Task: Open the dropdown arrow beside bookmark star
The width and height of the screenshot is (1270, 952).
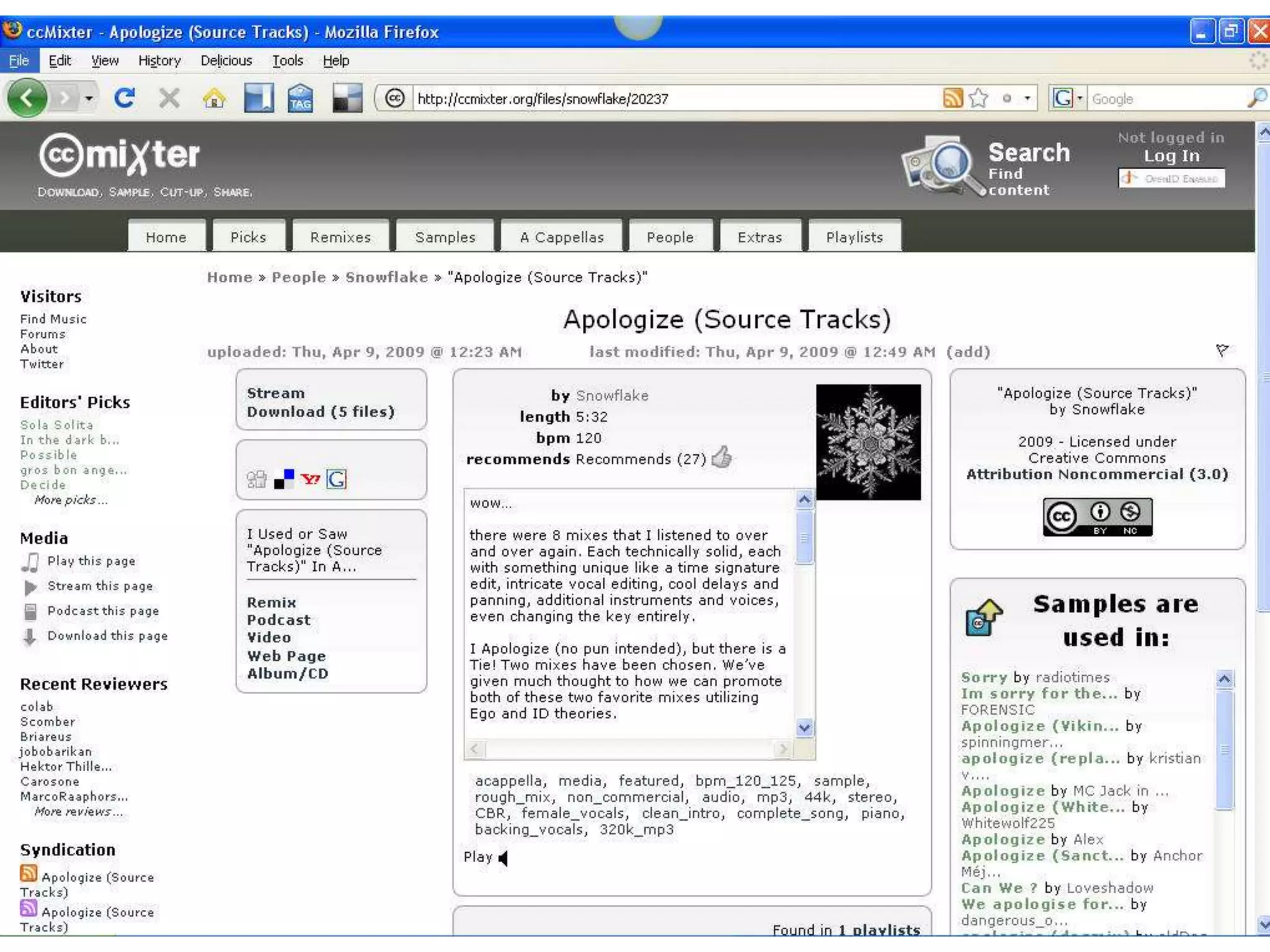Action: click(1028, 98)
